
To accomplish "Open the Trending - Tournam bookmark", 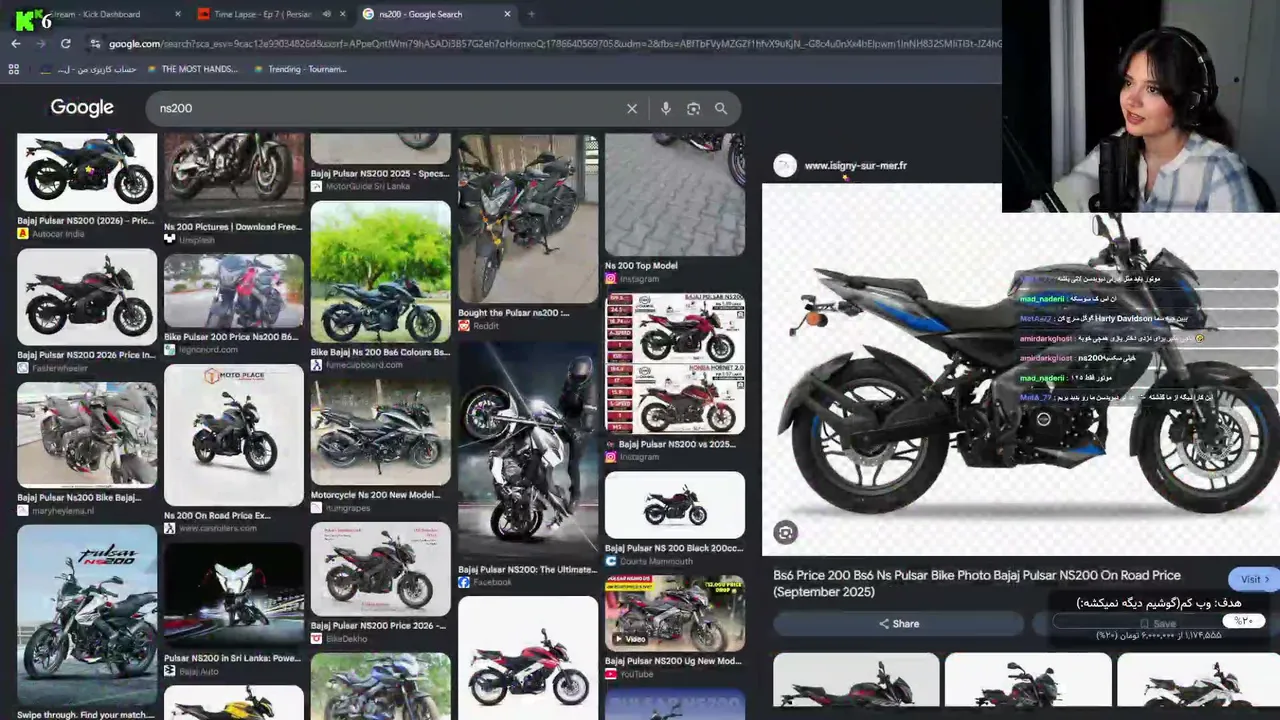I will click(300, 69).
